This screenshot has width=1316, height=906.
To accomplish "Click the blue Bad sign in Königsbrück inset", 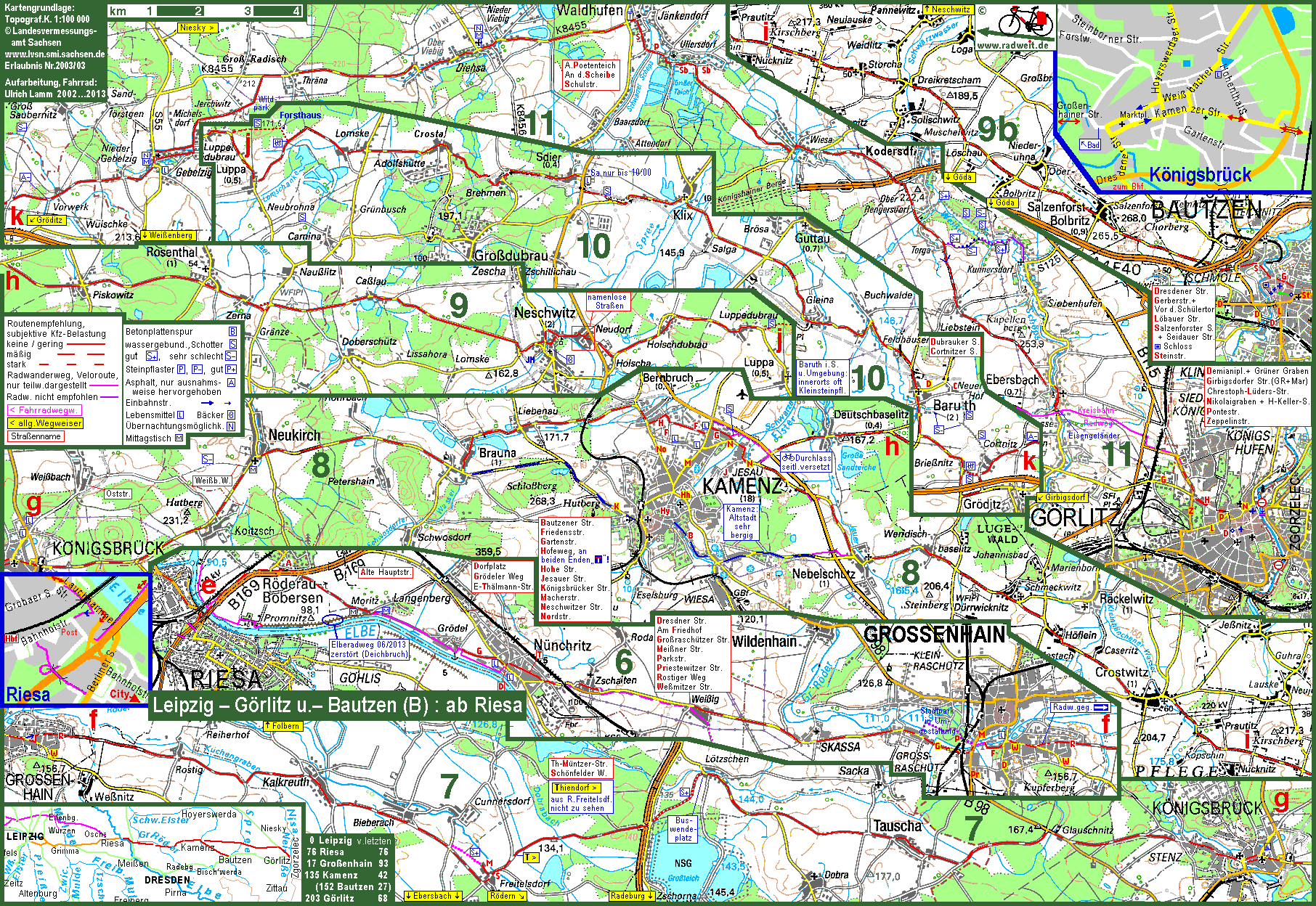I will point(1090,144).
